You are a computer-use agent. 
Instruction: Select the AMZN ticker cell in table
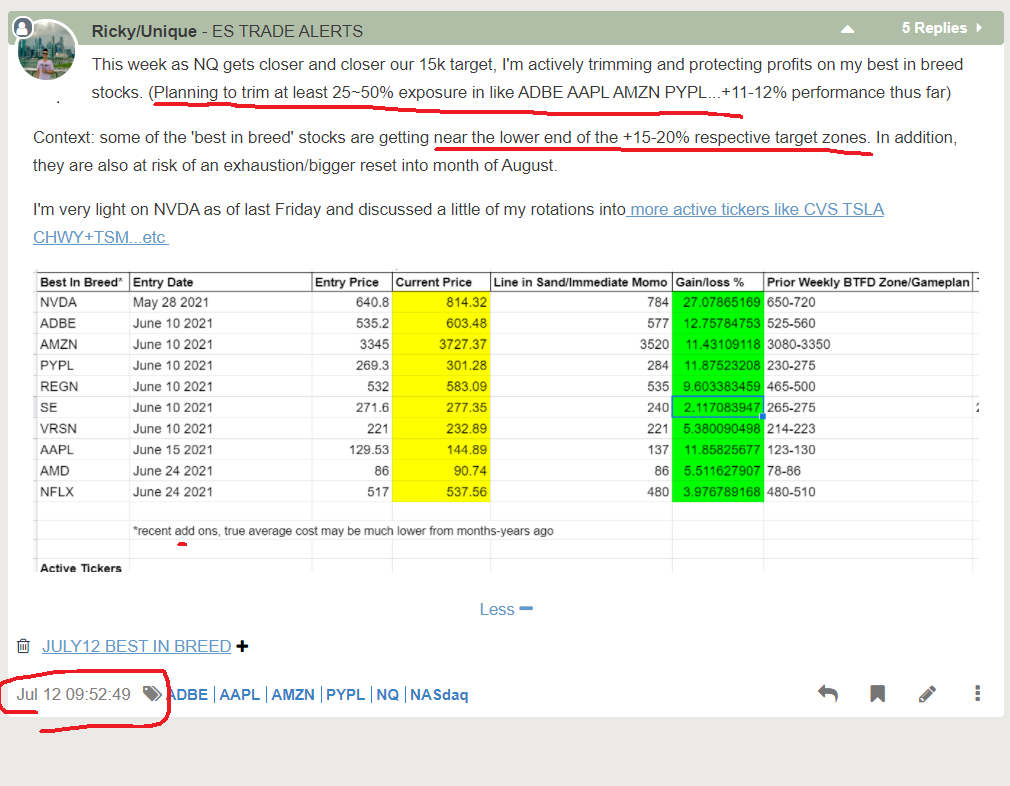point(83,344)
